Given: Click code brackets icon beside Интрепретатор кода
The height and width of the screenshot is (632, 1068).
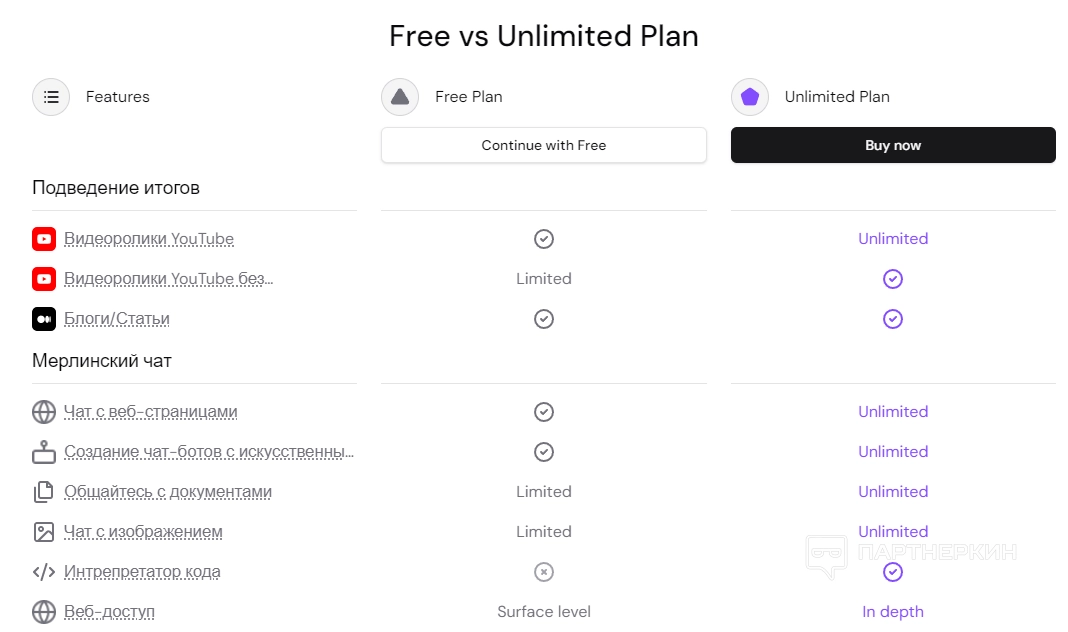Looking at the screenshot, I should coord(44,572).
